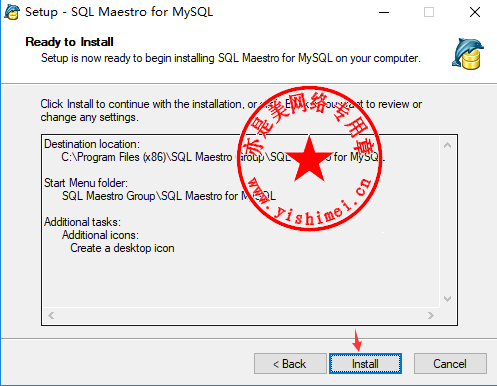Screen dimensions: 497x386
Task: Click 'Setup is now ready to begin' text
Action: pyautogui.click(x=231, y=58)
